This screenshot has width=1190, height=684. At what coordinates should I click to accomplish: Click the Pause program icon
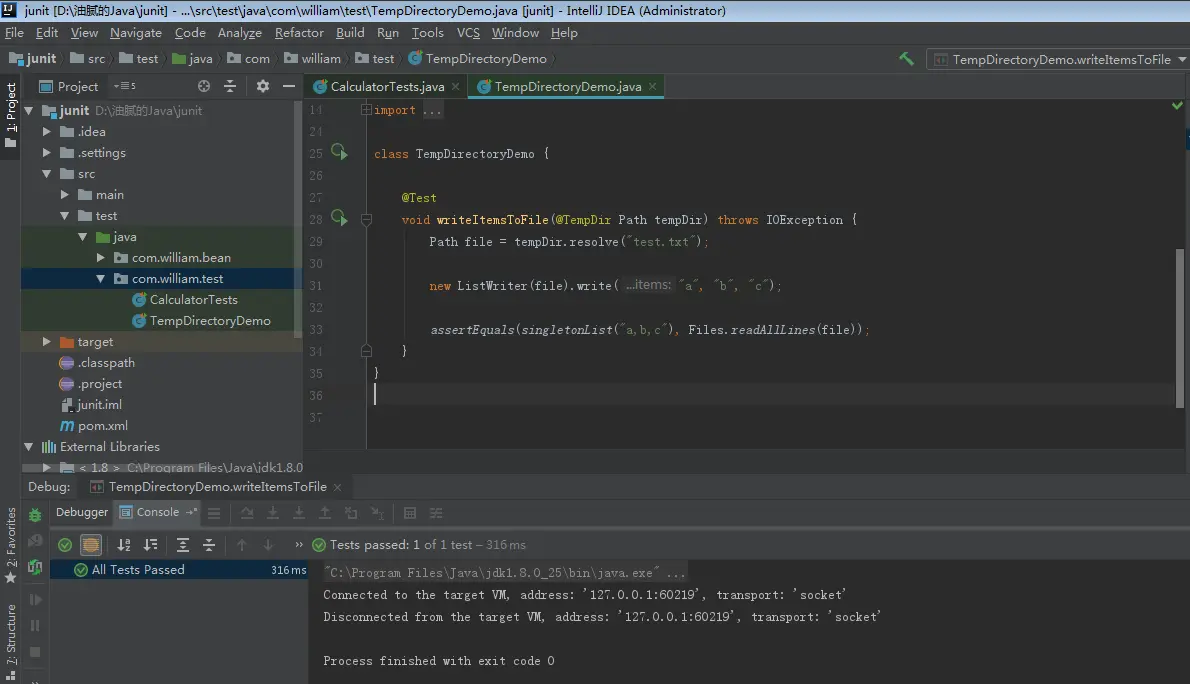point(35,626)
